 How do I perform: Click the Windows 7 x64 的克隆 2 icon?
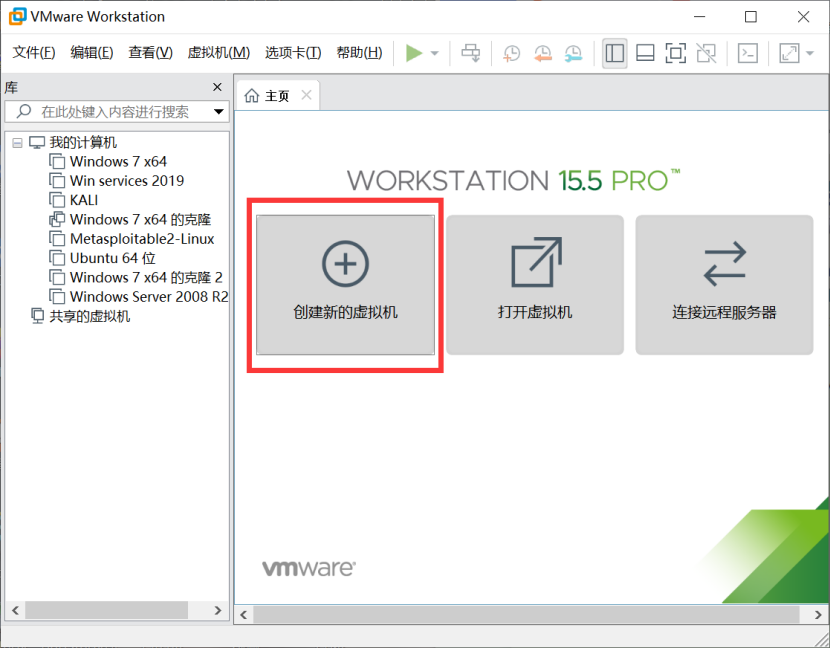click(57, 277)
